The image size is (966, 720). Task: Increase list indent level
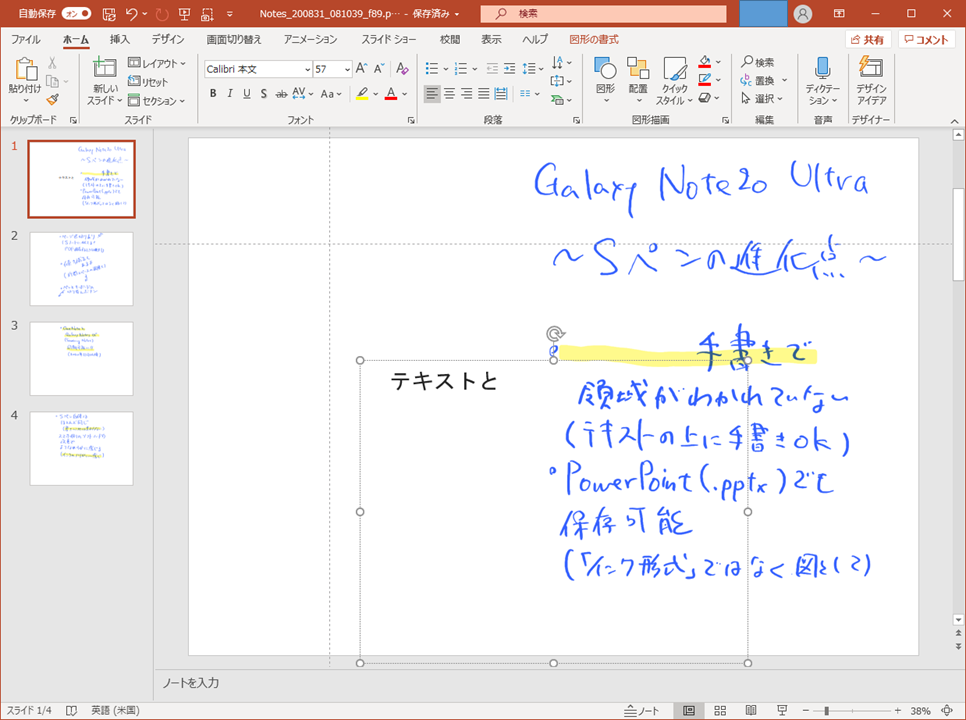click(509, 68)
